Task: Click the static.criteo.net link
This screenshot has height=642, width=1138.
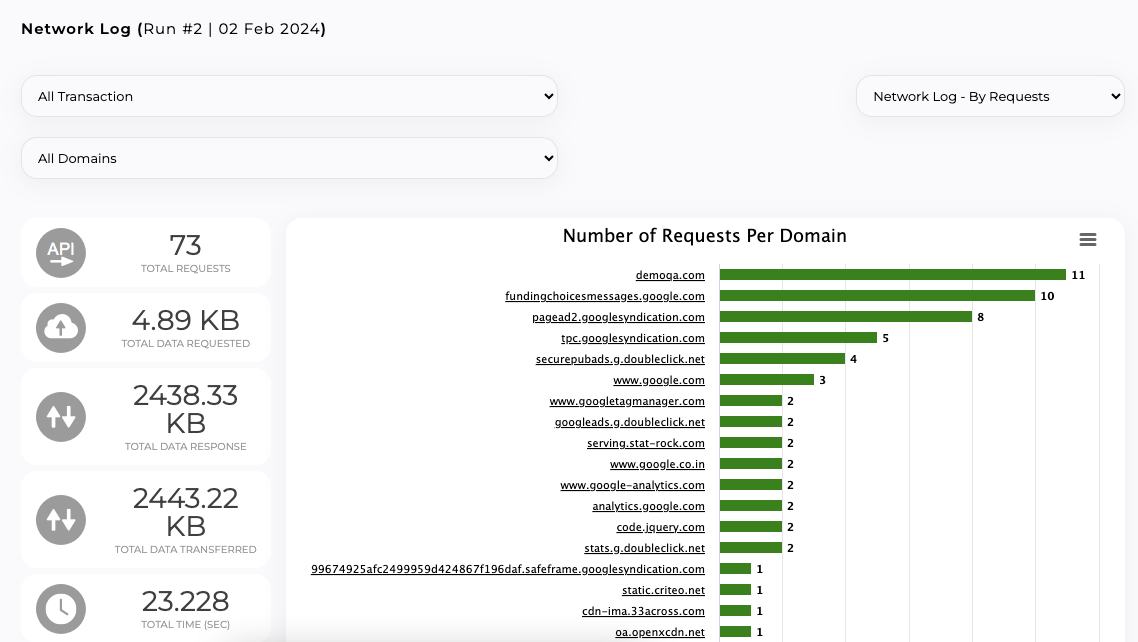Action: [x=663, y=590]
